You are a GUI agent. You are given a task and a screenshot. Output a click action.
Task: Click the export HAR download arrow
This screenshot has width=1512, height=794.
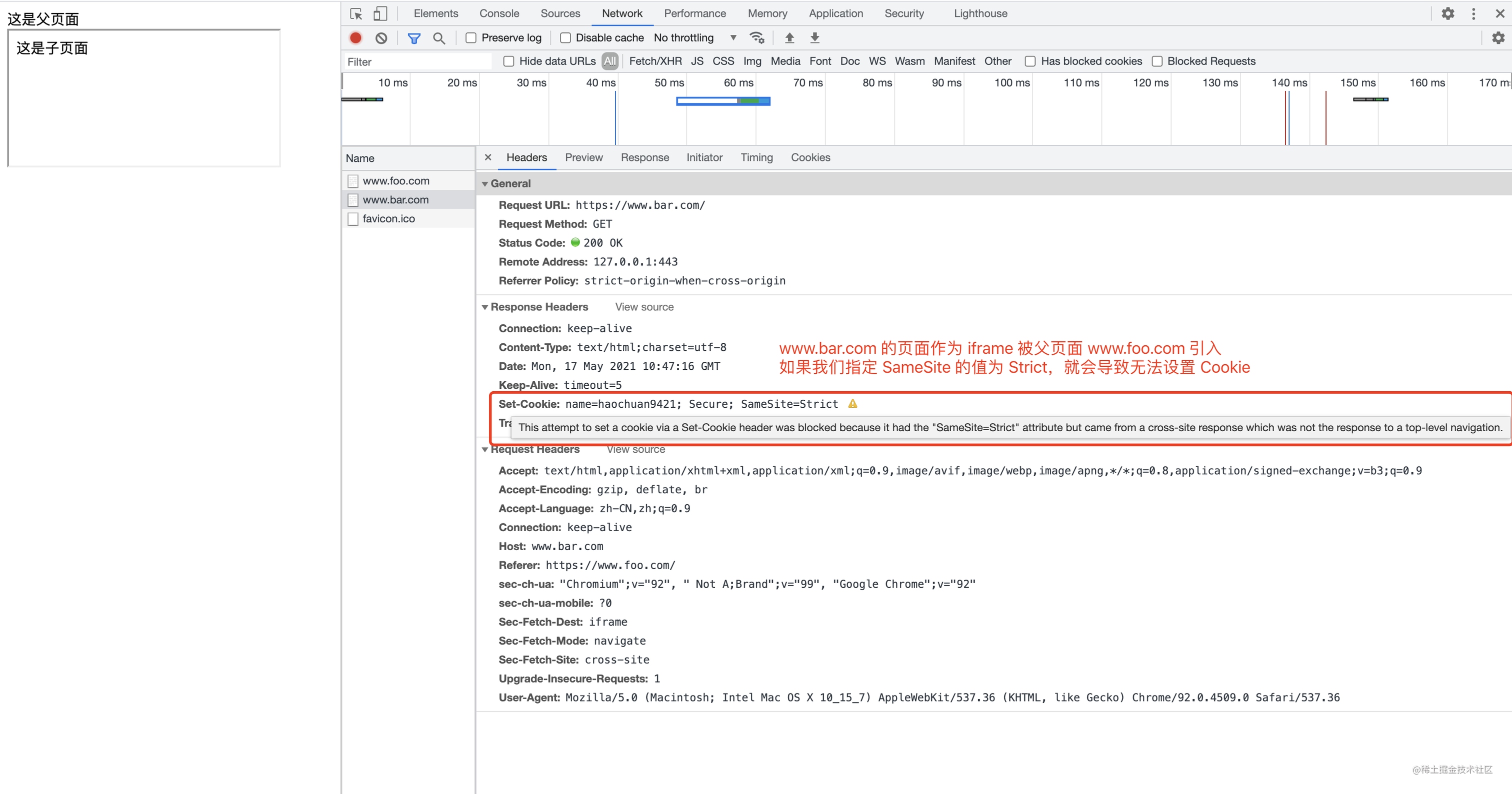click(814, 38)
